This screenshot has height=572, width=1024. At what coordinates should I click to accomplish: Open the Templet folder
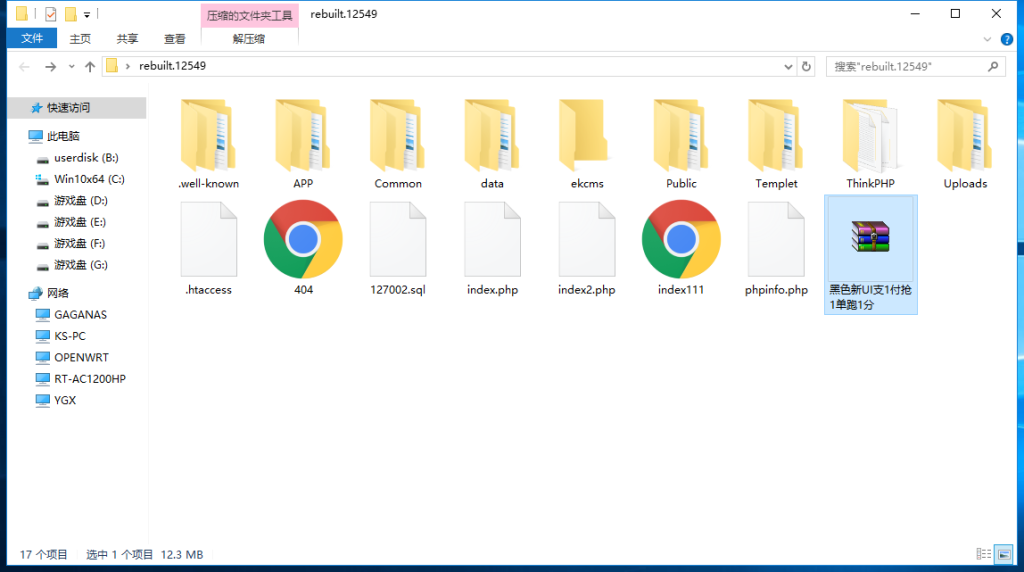[776, 144]
